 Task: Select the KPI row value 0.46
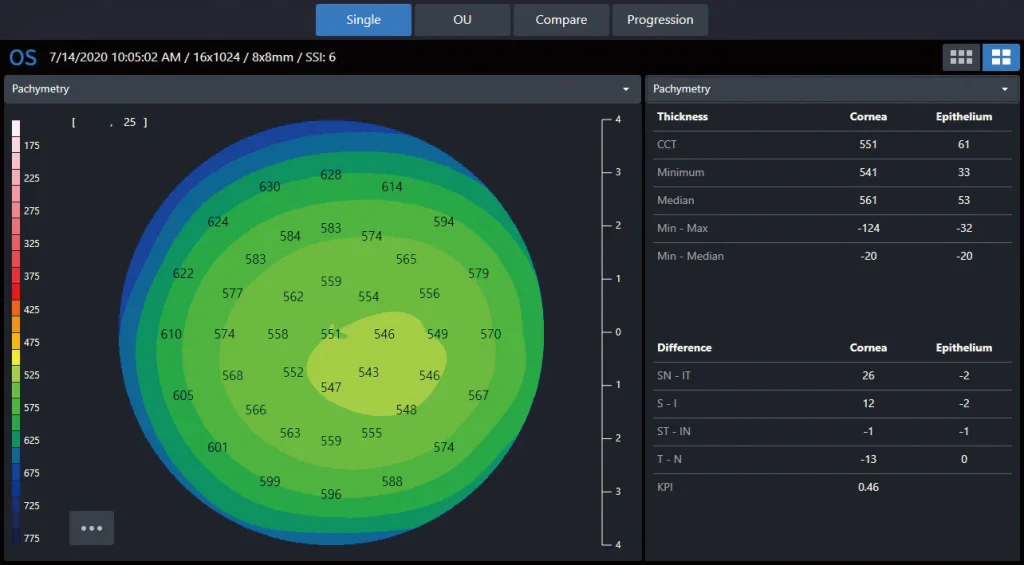click(x=867, y=487)
